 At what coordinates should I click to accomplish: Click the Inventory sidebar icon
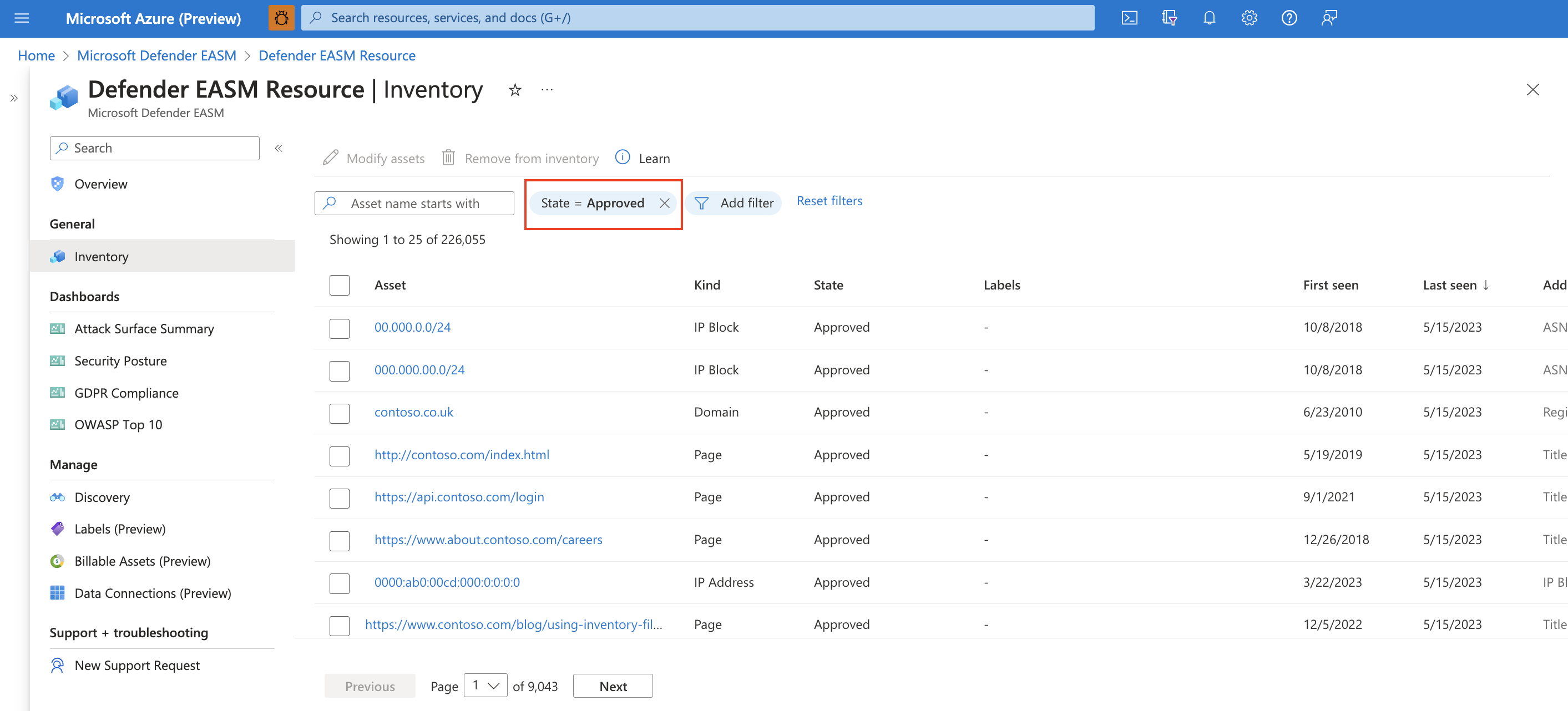tap(57, 256)
